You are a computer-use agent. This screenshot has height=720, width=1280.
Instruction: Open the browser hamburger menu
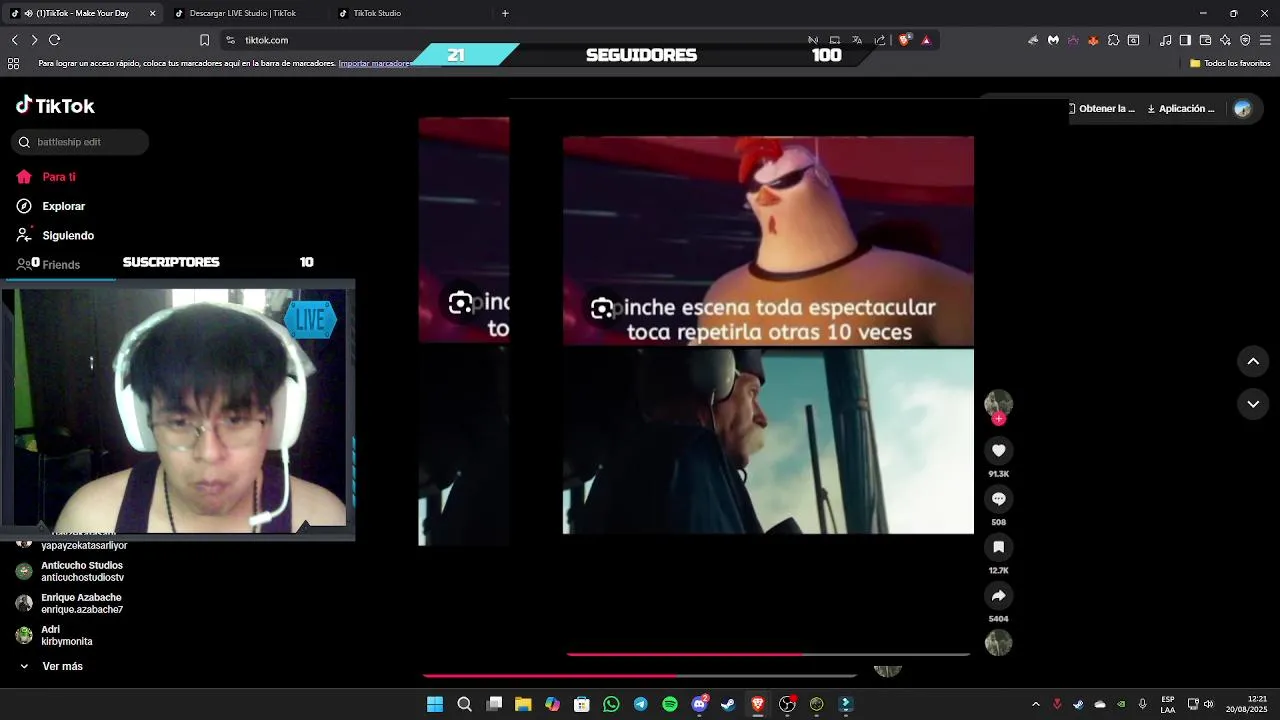click(x=1266, y=40)
